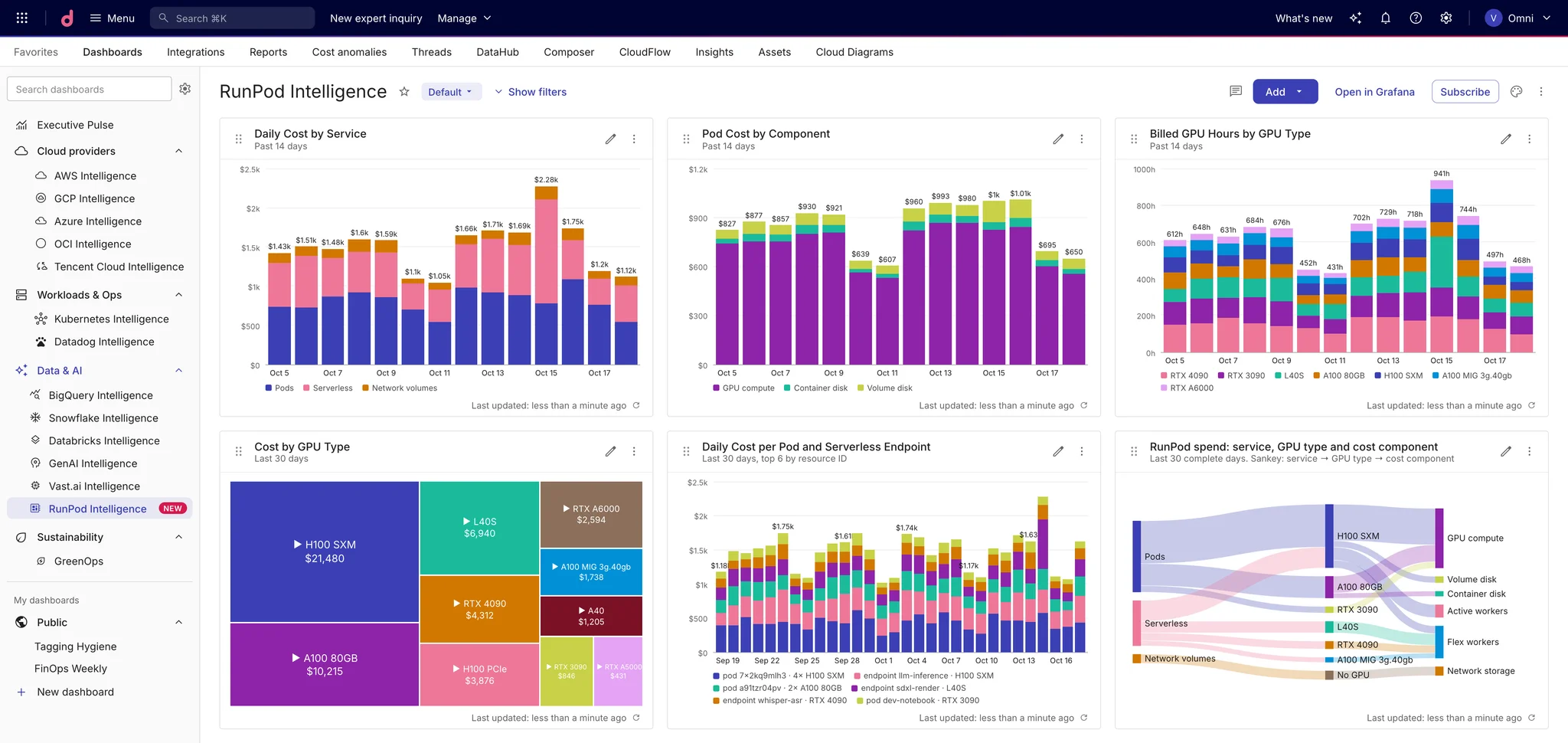
Task: Open the Add button dropdown
Action: tap(1285, 91)
